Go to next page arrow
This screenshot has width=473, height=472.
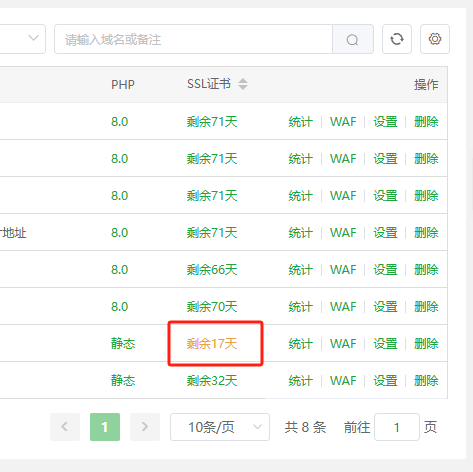click(x=145, y=427)
